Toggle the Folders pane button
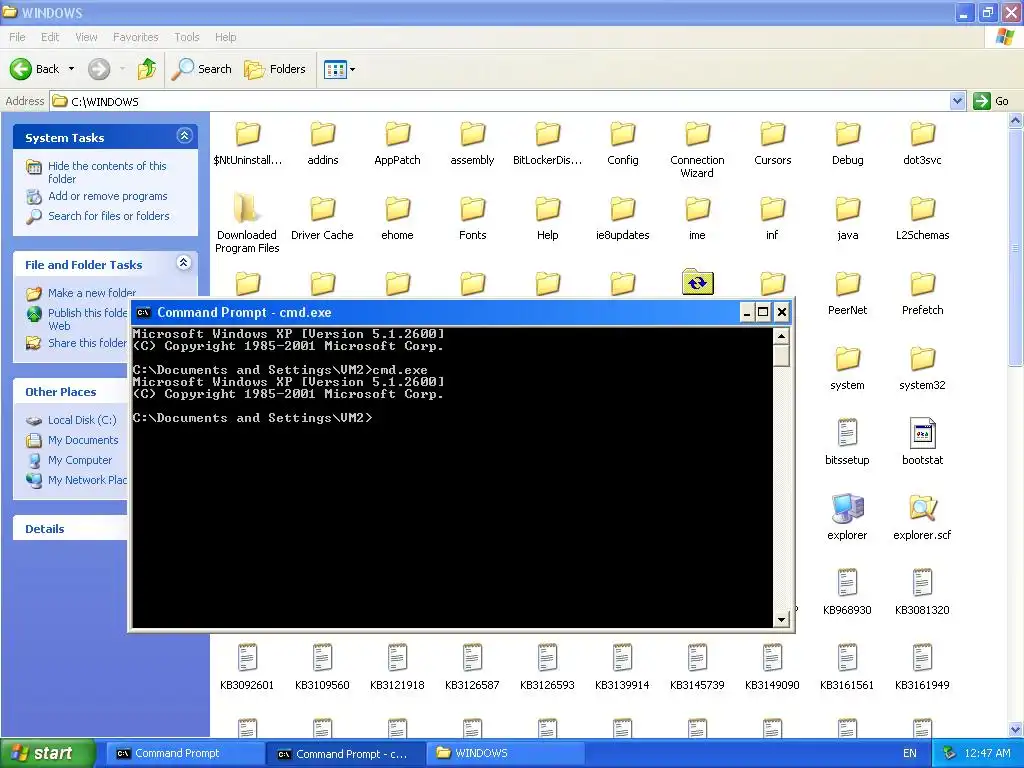 (275, 69)
